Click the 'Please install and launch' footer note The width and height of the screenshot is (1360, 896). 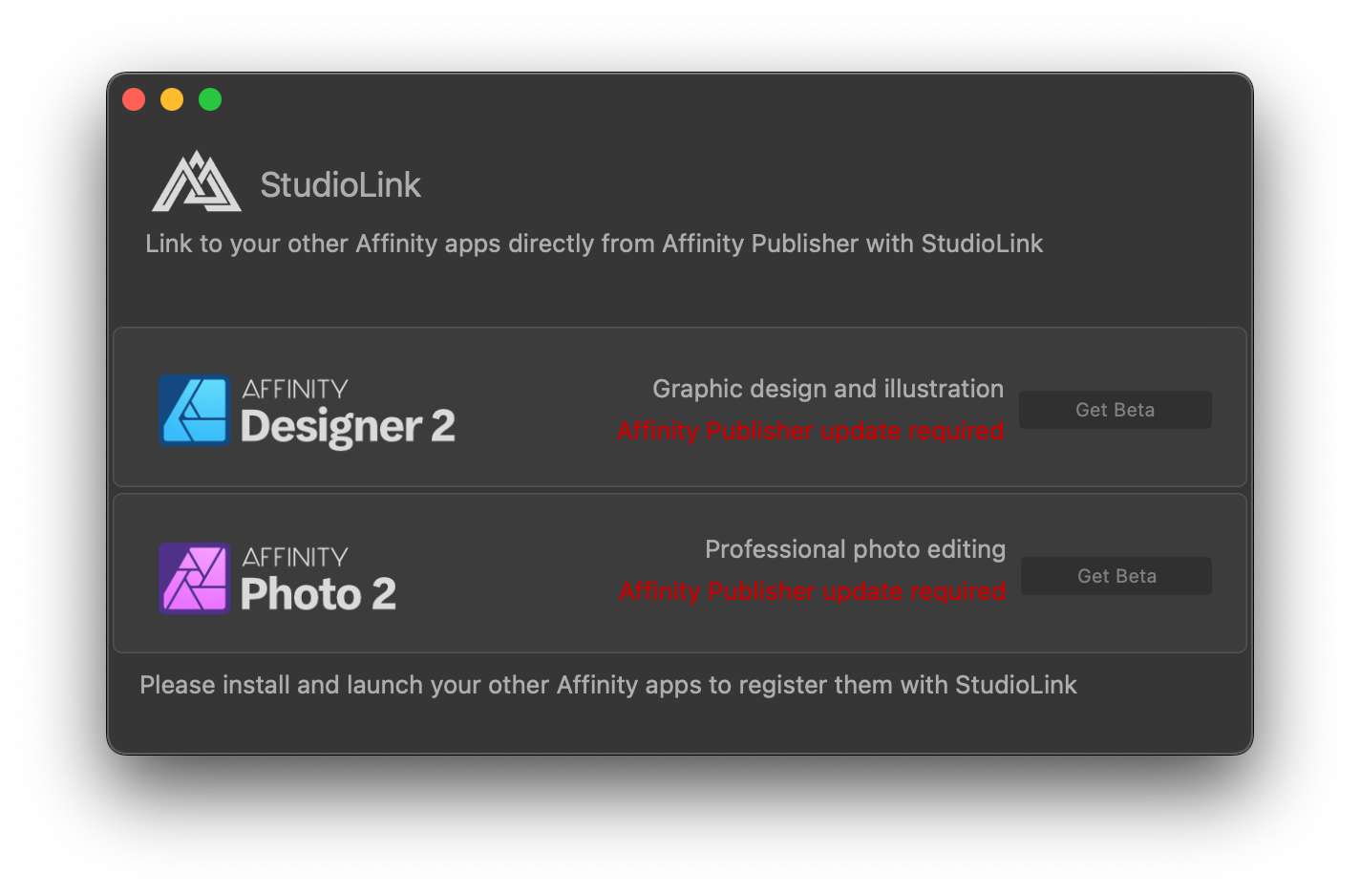coord(608,685)
